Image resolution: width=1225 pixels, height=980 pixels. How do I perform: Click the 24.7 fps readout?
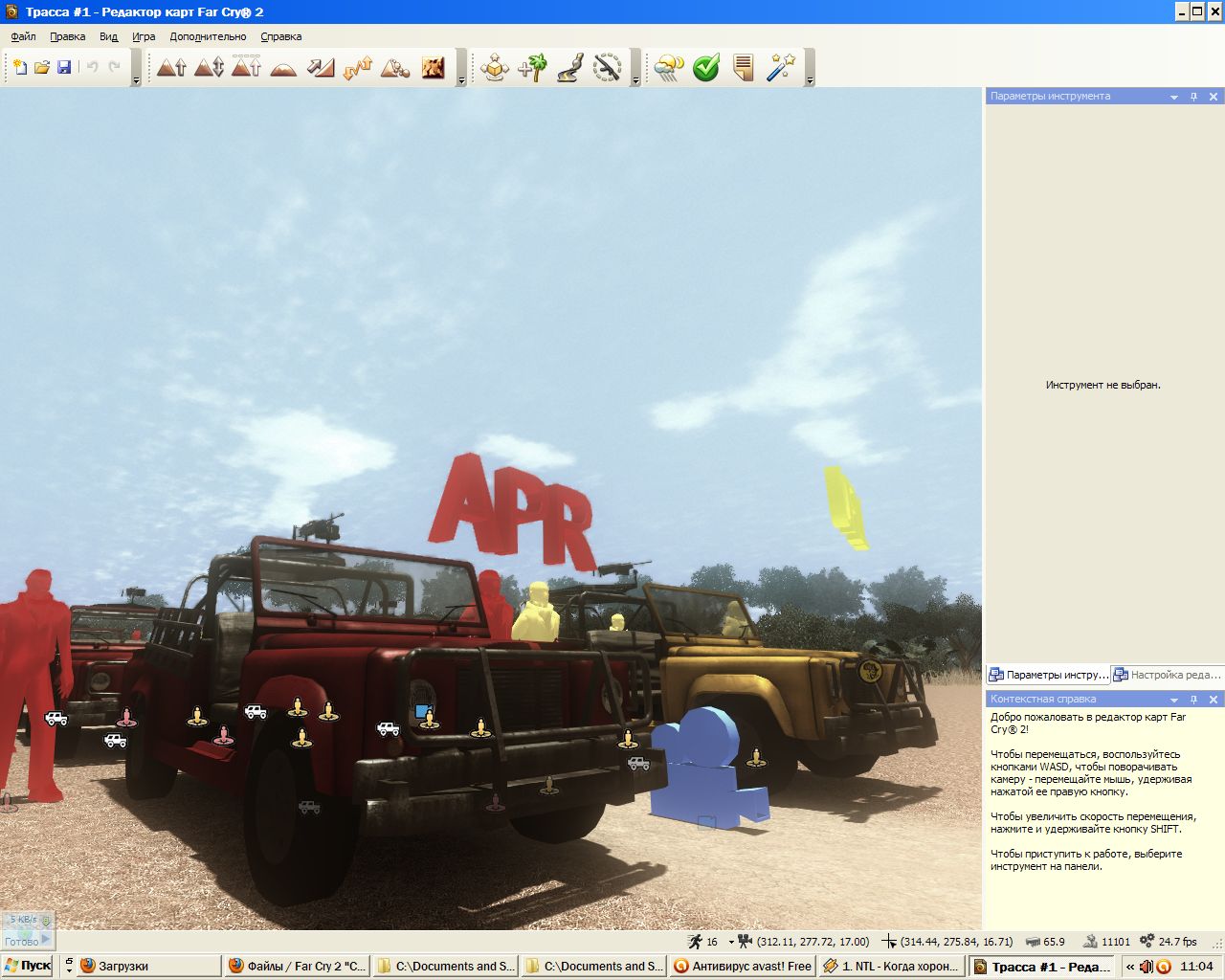pos(1177,942)
